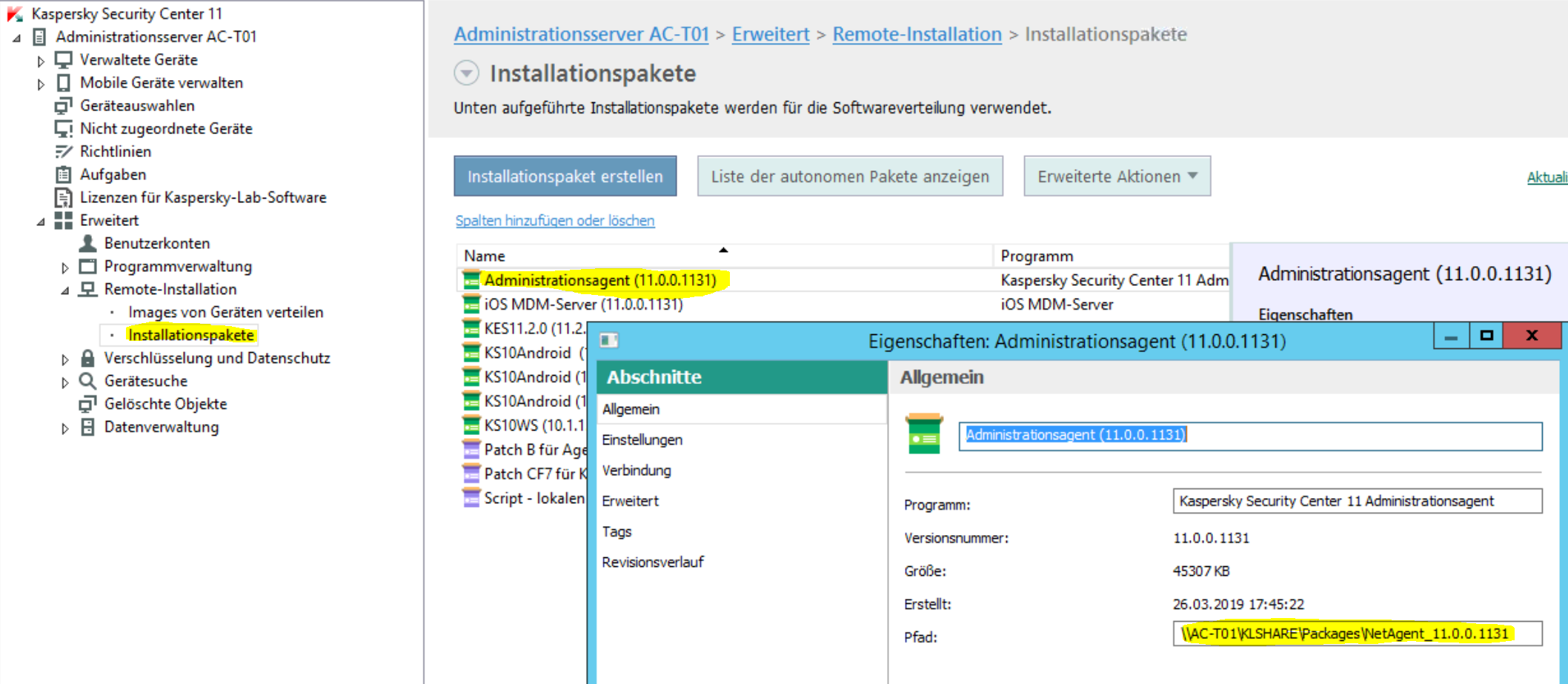Screen dimensions: 1568x684
Task: Expand the Mobile Geräte verwalten node
Action: pos(41,84)
